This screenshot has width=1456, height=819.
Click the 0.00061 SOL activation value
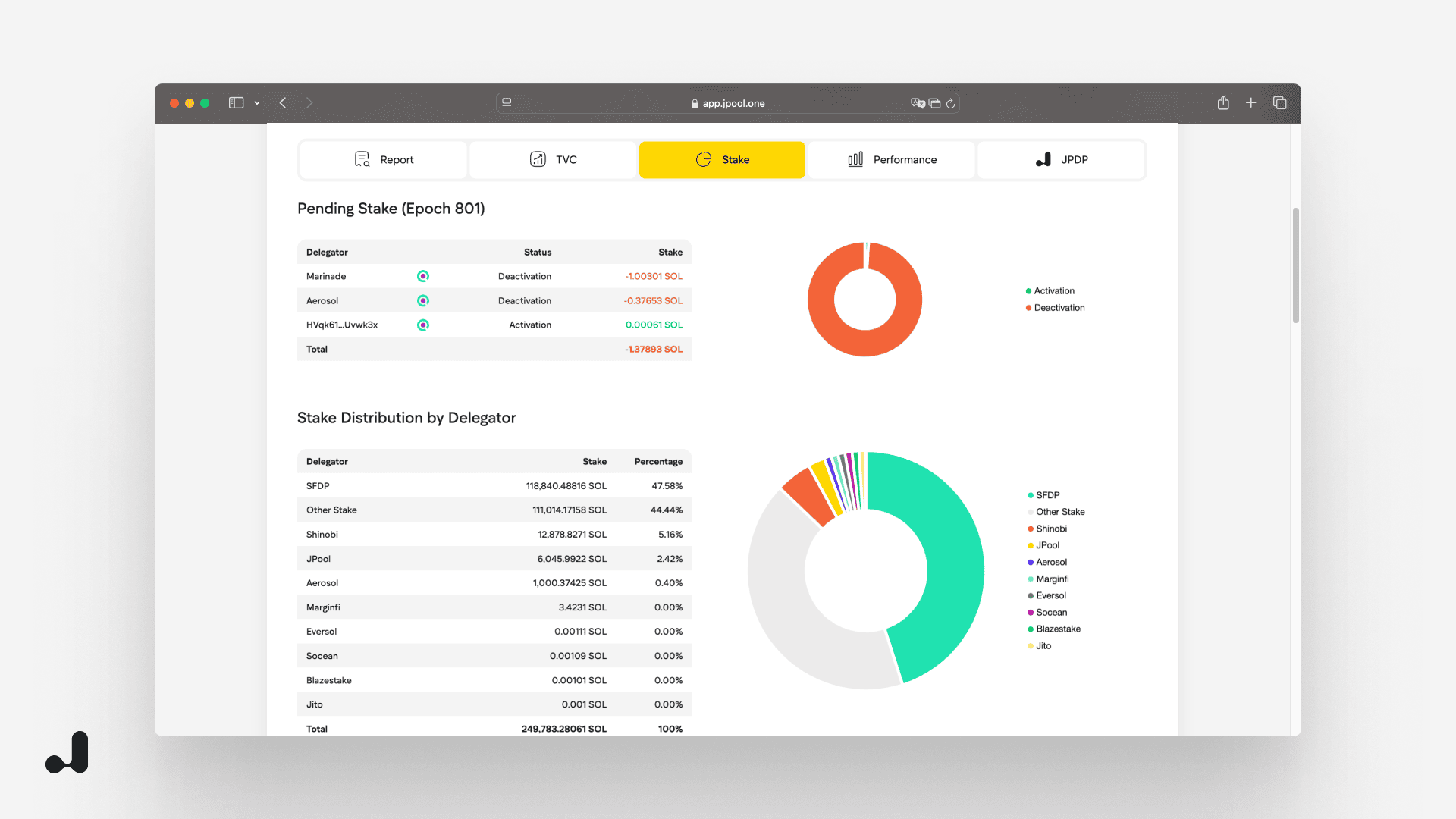(x=654, y=325)
